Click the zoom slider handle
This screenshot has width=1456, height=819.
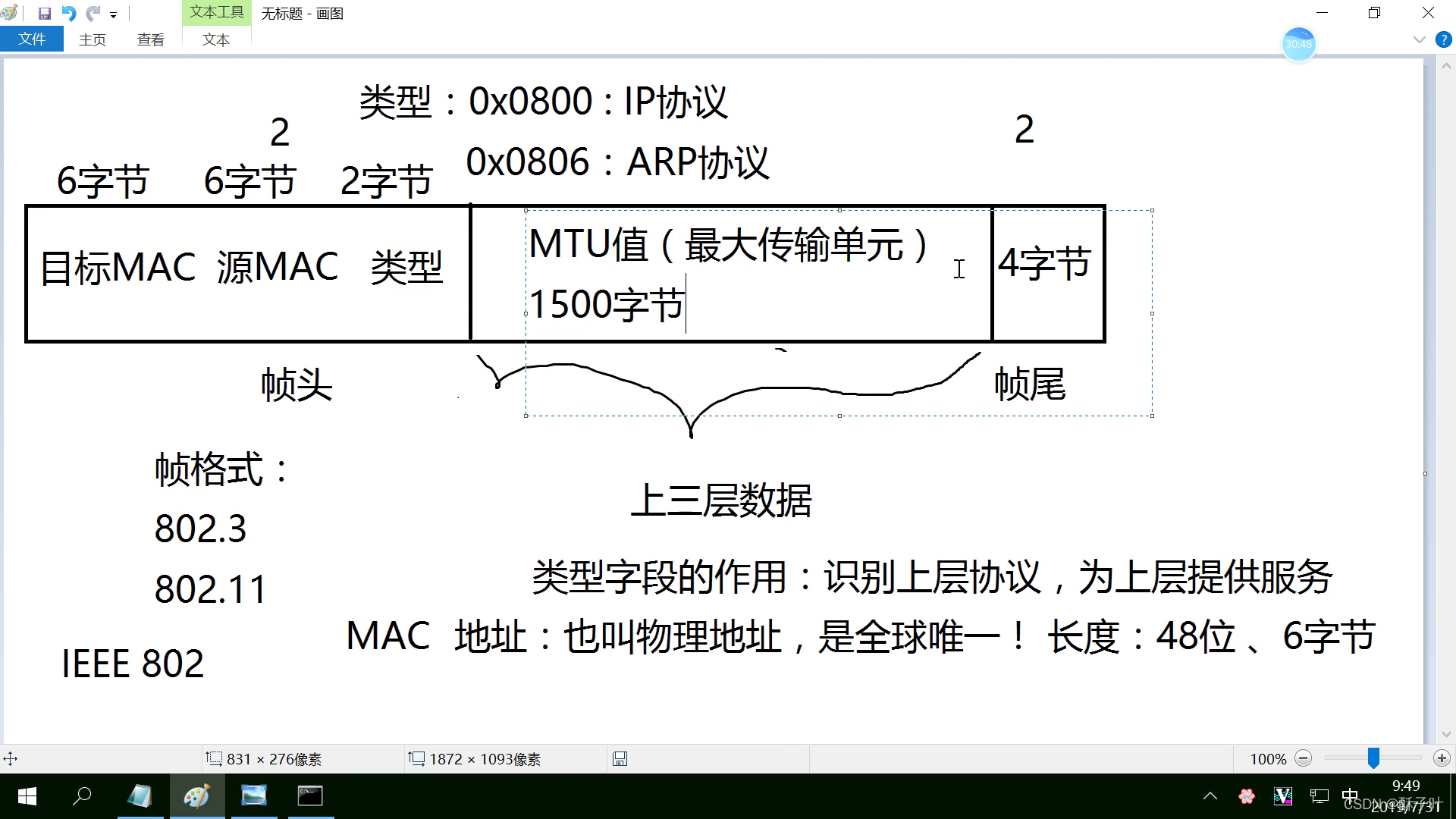point(1373,758)
